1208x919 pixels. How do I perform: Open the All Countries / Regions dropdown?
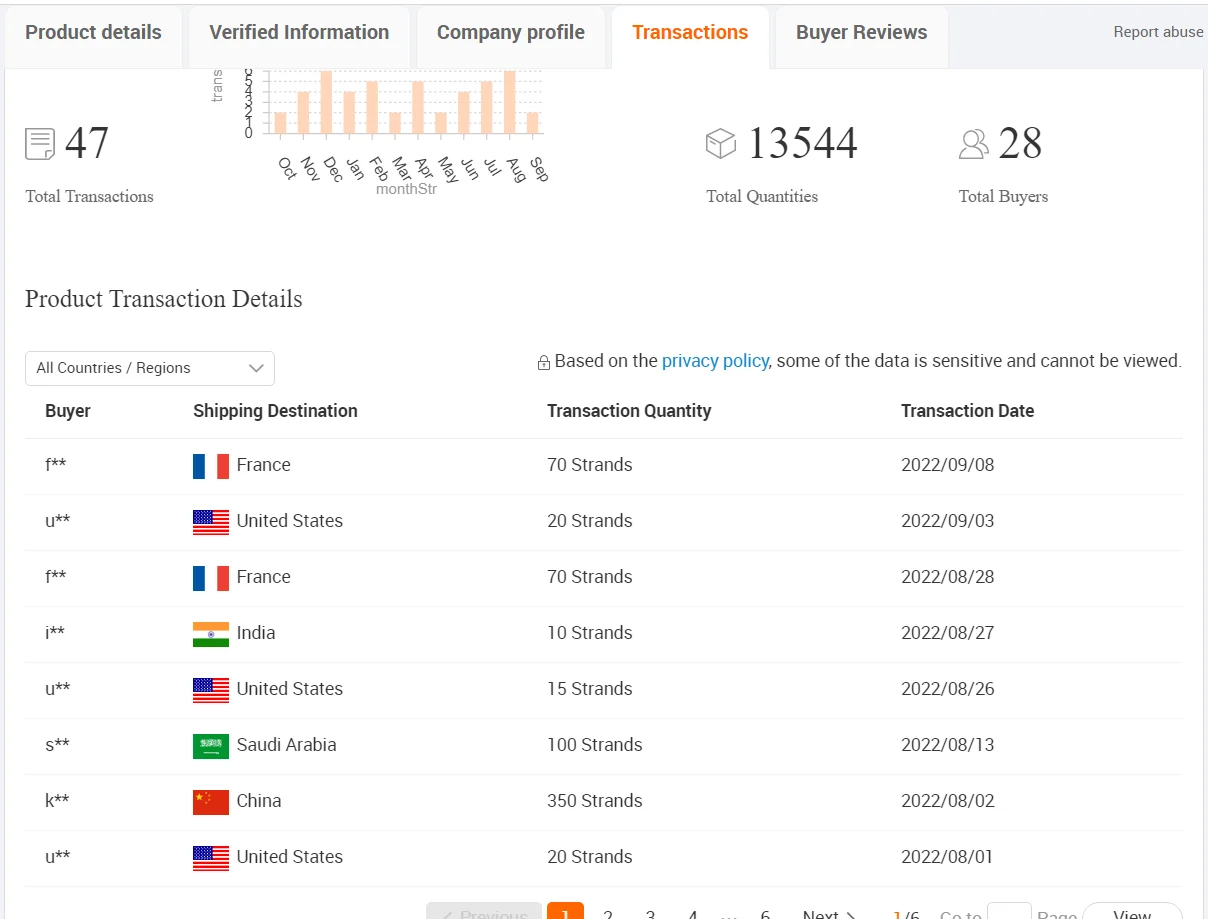pos(150,368)
